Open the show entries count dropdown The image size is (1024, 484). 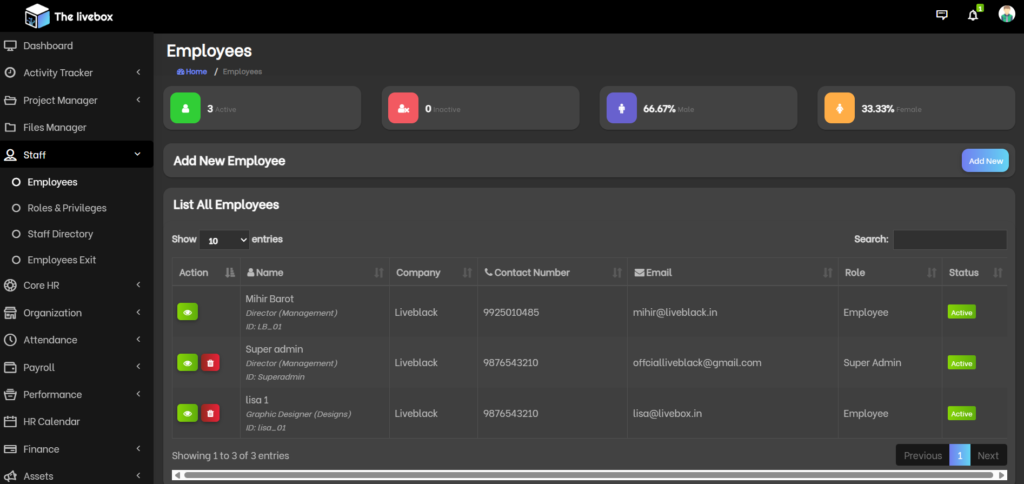[224, 240]
